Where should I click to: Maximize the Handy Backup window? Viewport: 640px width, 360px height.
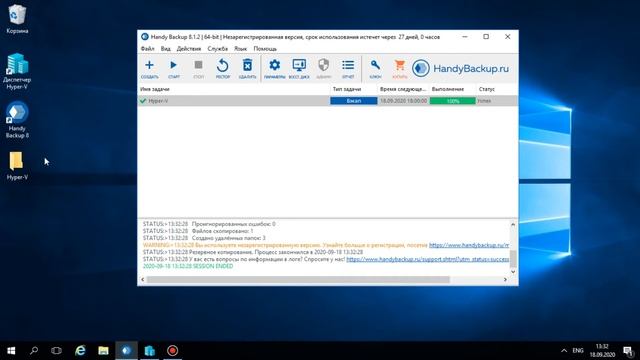pos(486,37)
